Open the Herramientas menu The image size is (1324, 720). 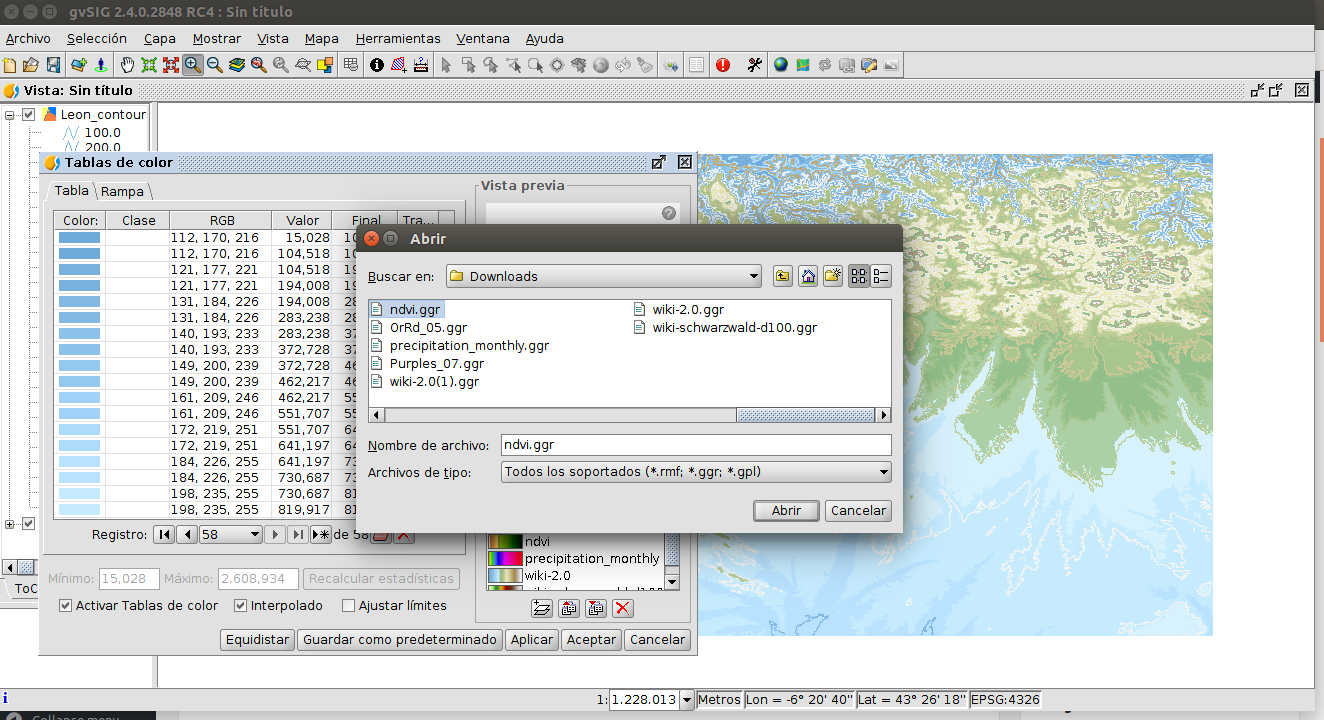coord(398,39)
